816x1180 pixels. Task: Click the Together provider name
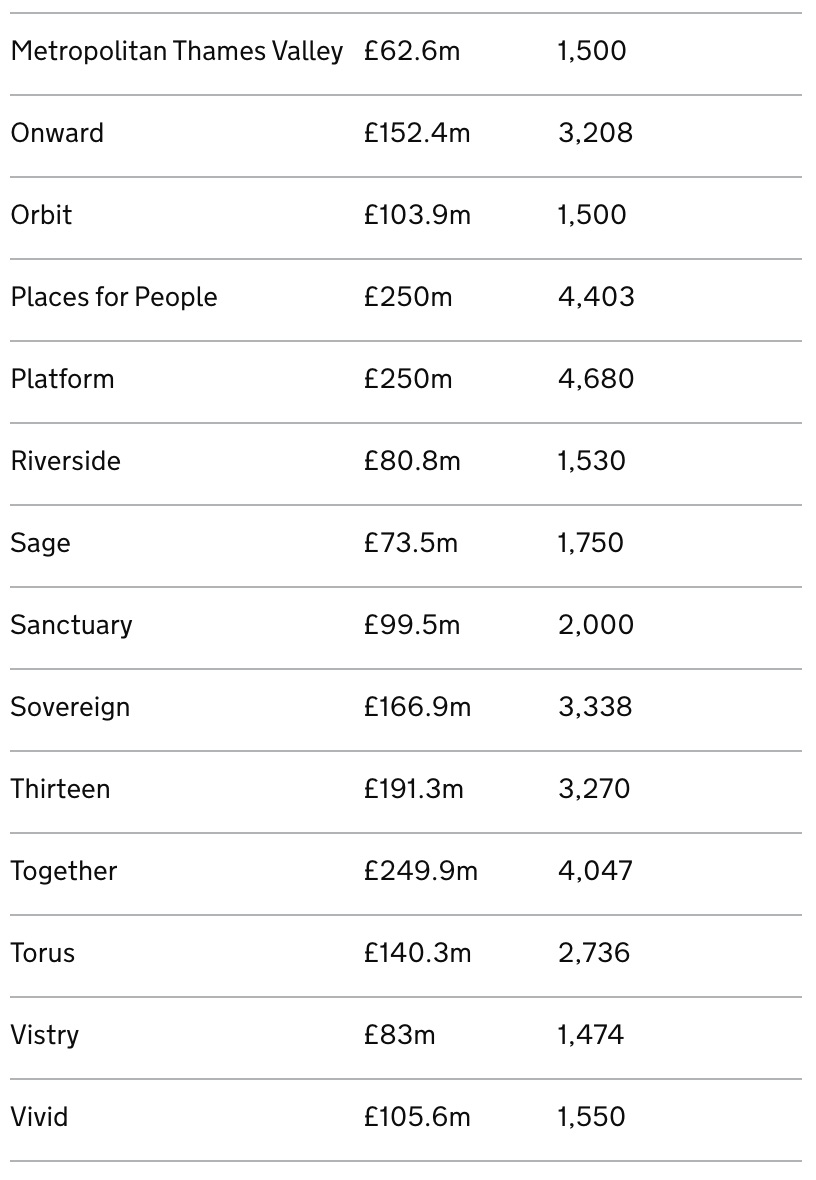pyautogui.click(x=64, y=871)
